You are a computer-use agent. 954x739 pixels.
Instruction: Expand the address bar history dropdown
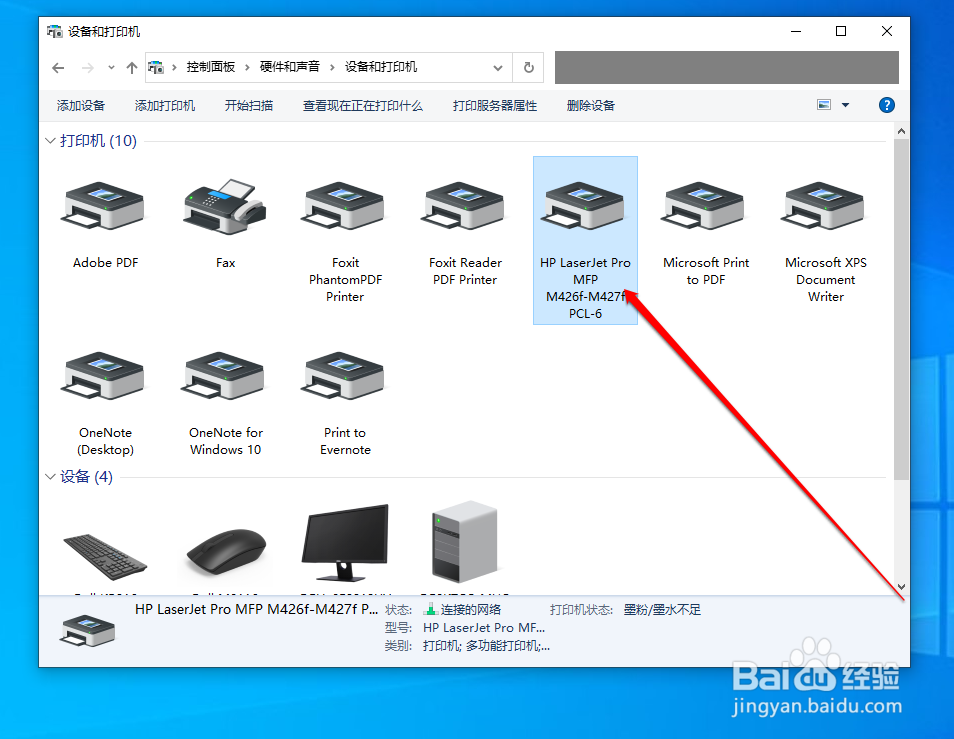pyautogui.click(x=498, y=68)
